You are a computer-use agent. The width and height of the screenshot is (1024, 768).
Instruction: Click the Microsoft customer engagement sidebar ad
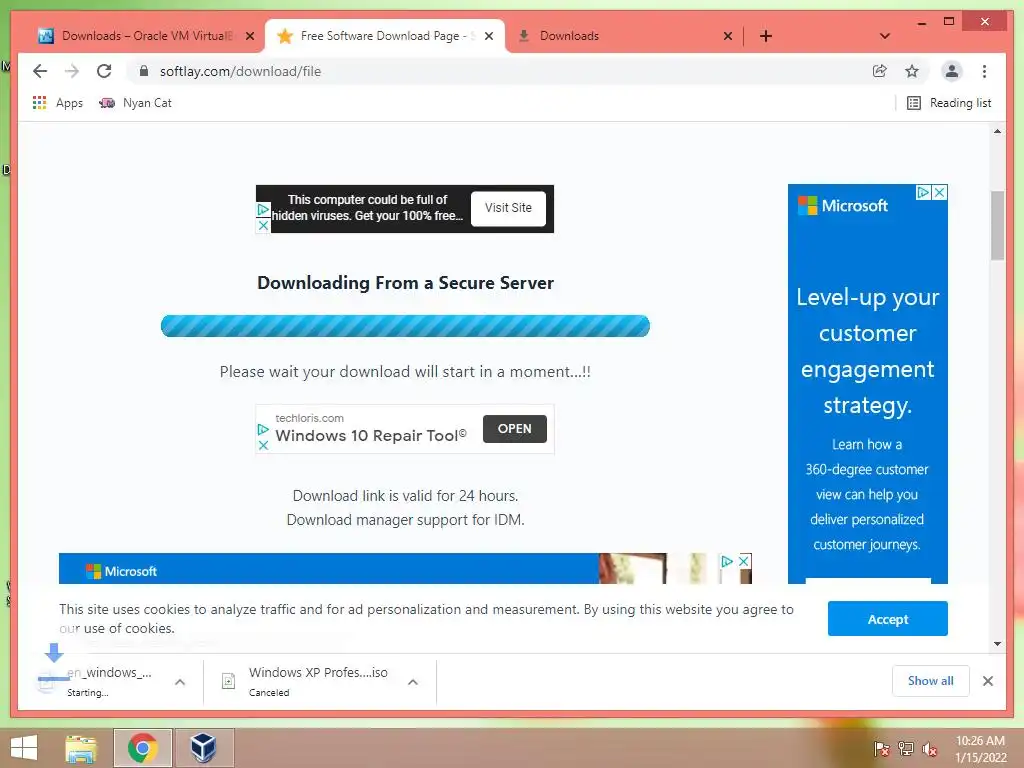coord(867,384)
